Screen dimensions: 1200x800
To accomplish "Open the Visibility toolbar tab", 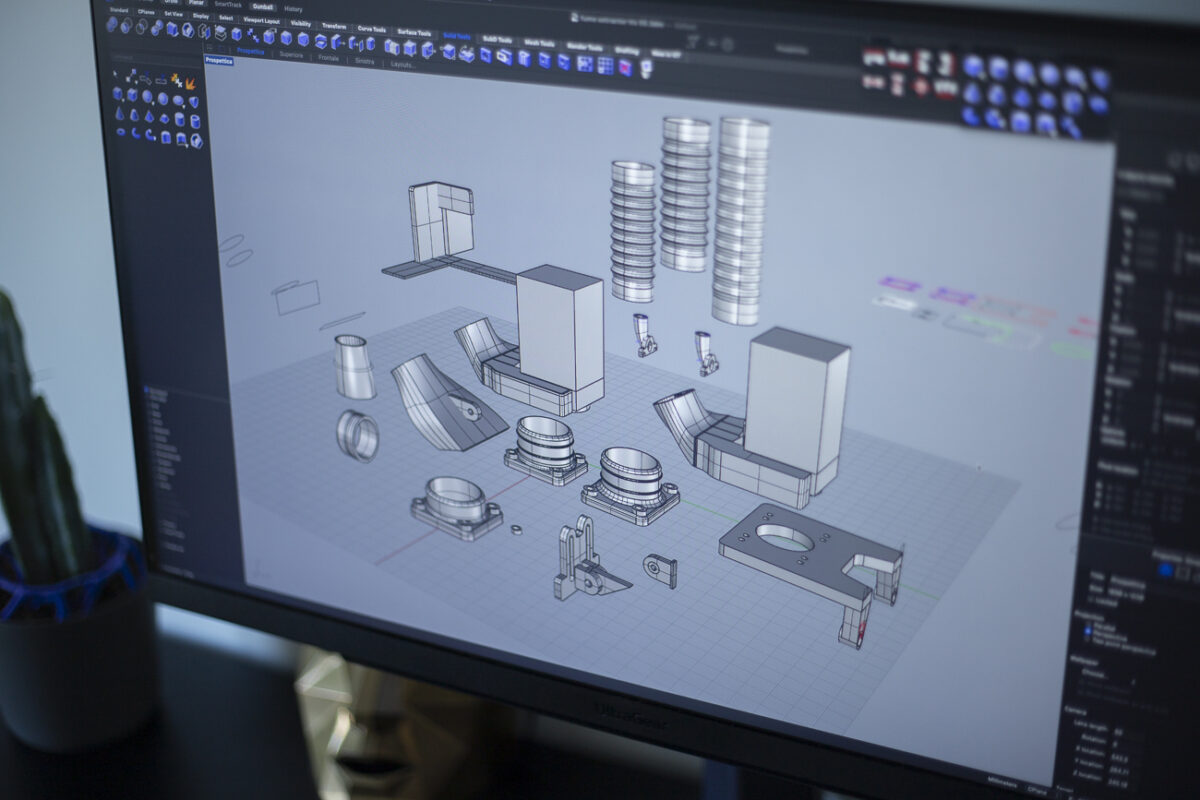I will pyautogui.click(x=301, y=23).
